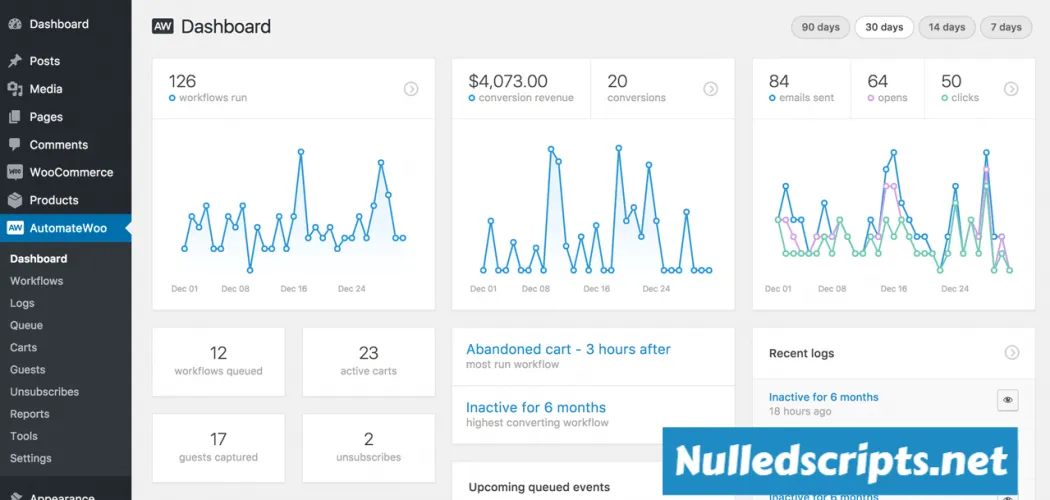Click the Comments speech bubble icon
This screenshot has width=1050, height=500.
tap(15, 145)
